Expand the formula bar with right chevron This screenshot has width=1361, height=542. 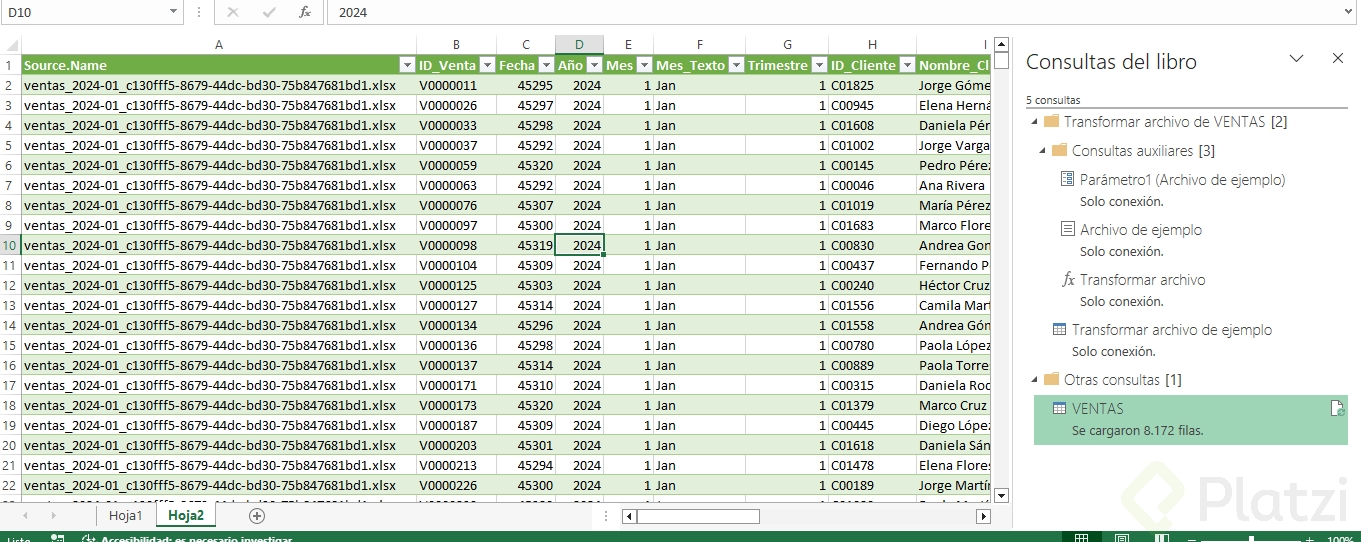pos(1349,12)
